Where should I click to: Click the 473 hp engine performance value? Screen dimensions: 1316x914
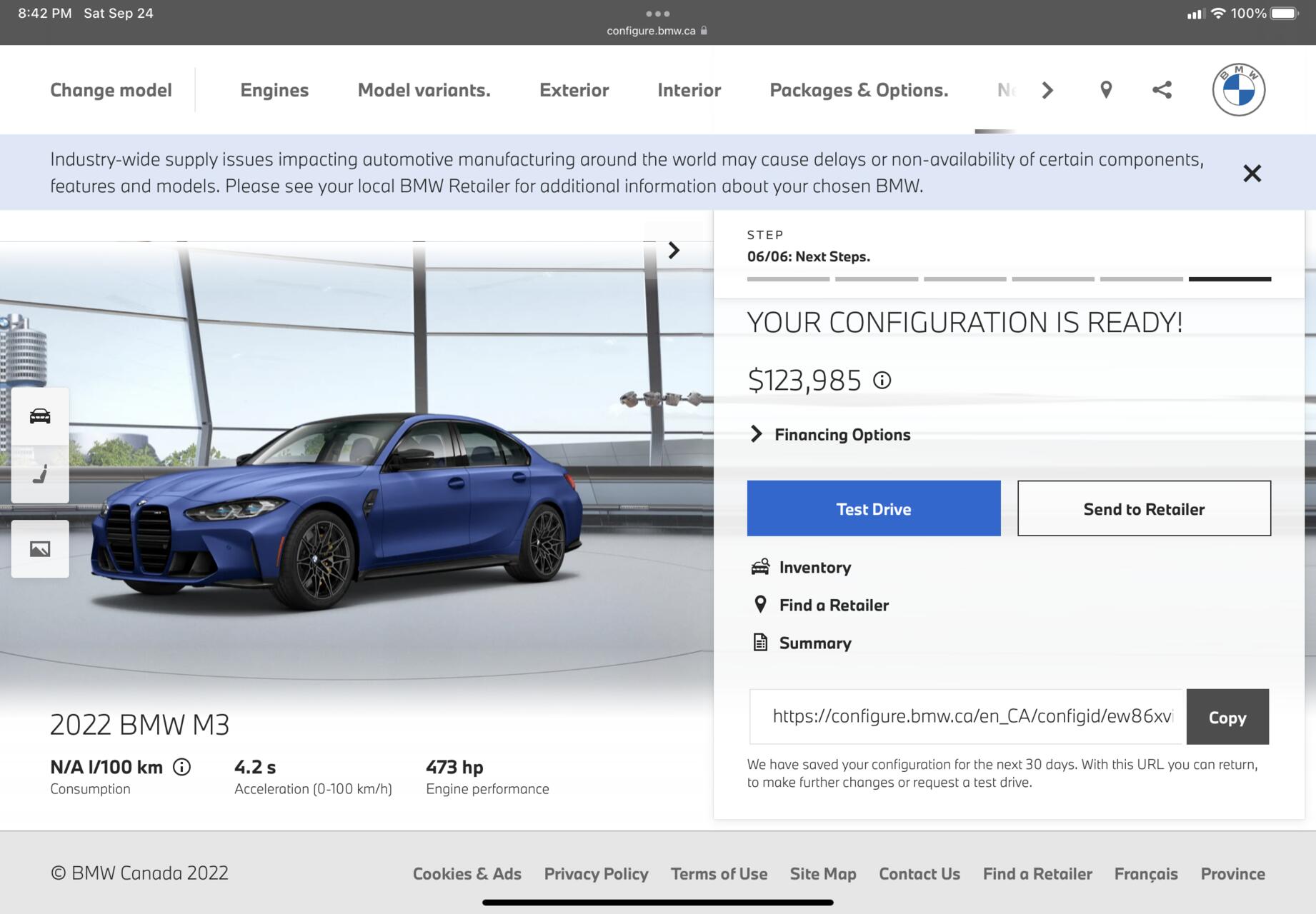(x=454, y=767)
